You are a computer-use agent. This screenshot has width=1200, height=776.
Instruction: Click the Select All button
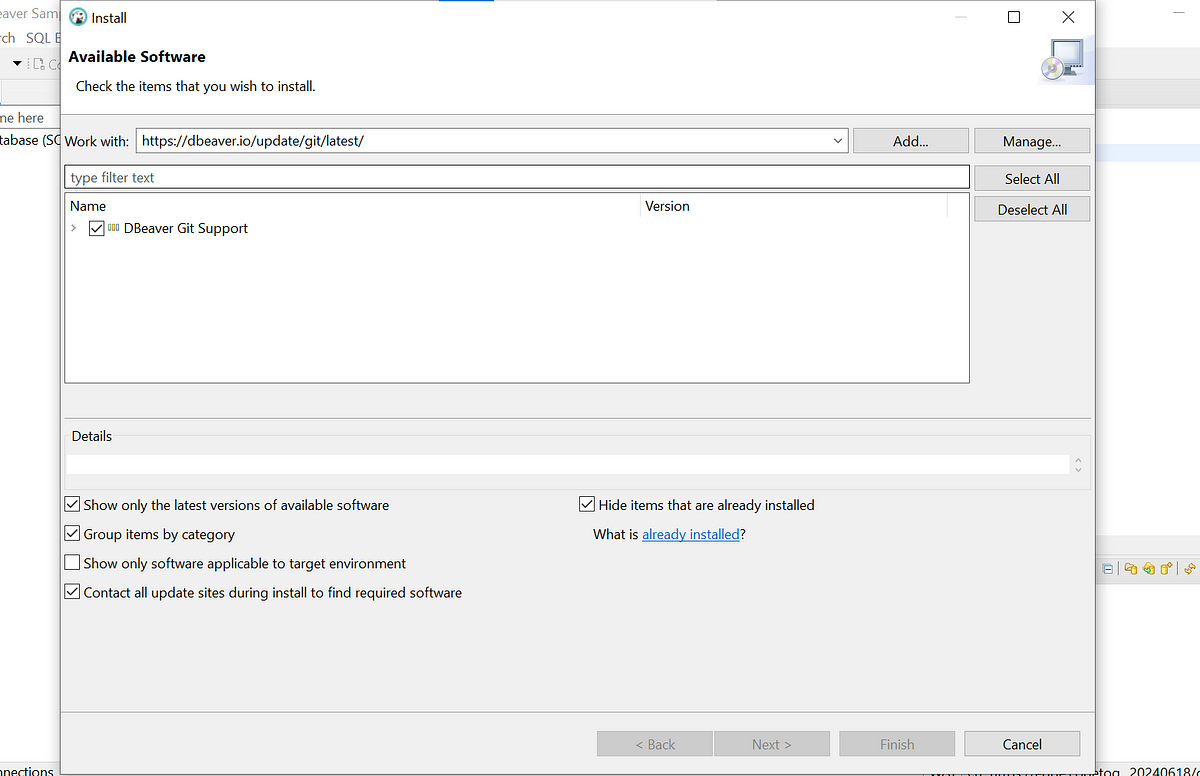click(x=1032, y=179)
